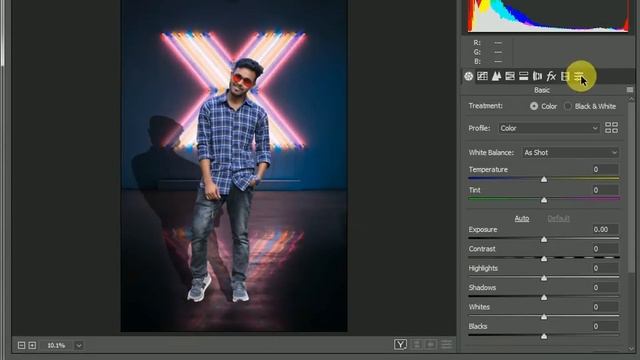
Task: Click the Temperature value field
Action: point(605,169)
